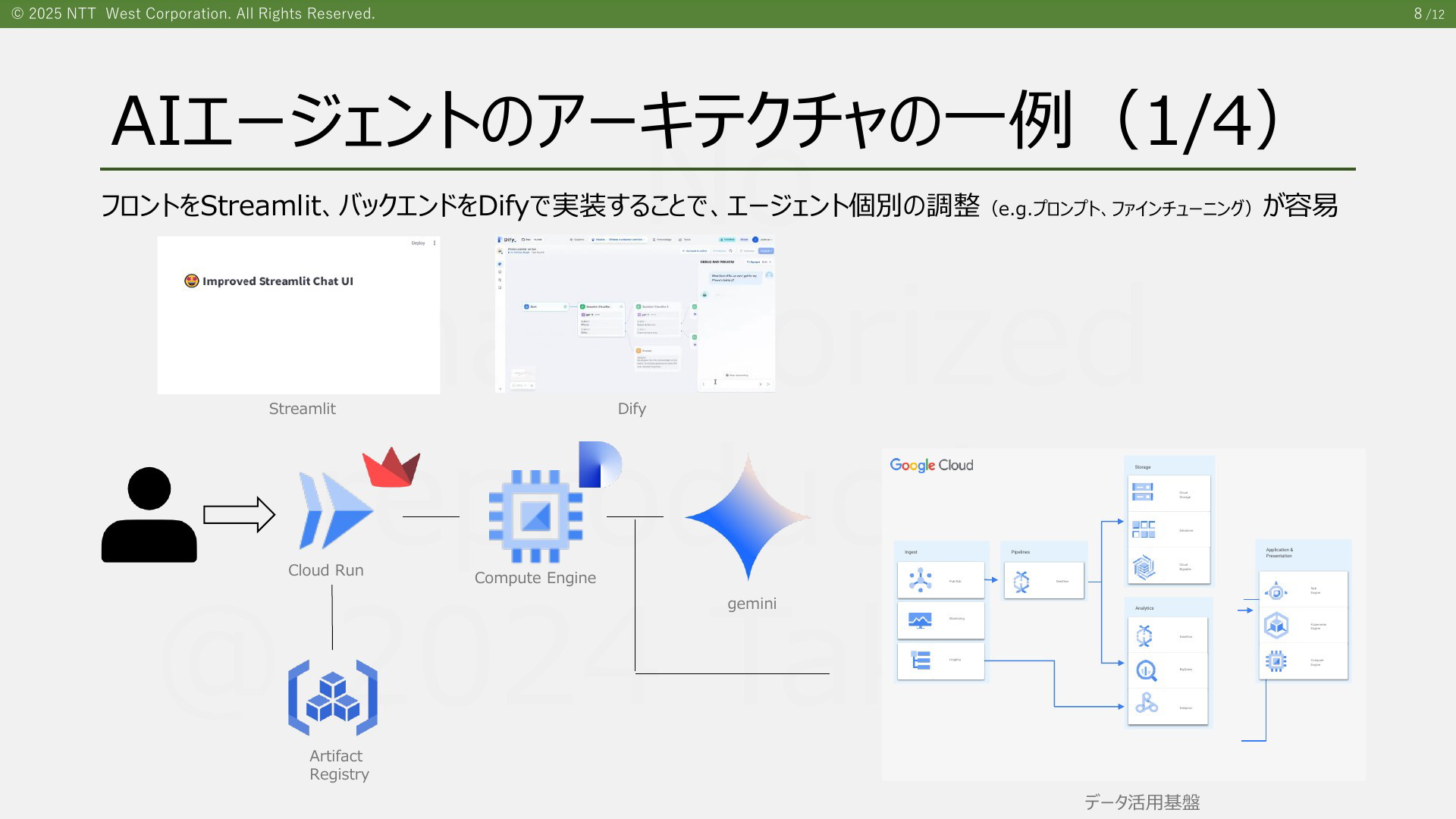The image size is (1456, 819).
Task: Click the BigQuery magnifier icon in Analytics
Action: [x=1146, y=671]
